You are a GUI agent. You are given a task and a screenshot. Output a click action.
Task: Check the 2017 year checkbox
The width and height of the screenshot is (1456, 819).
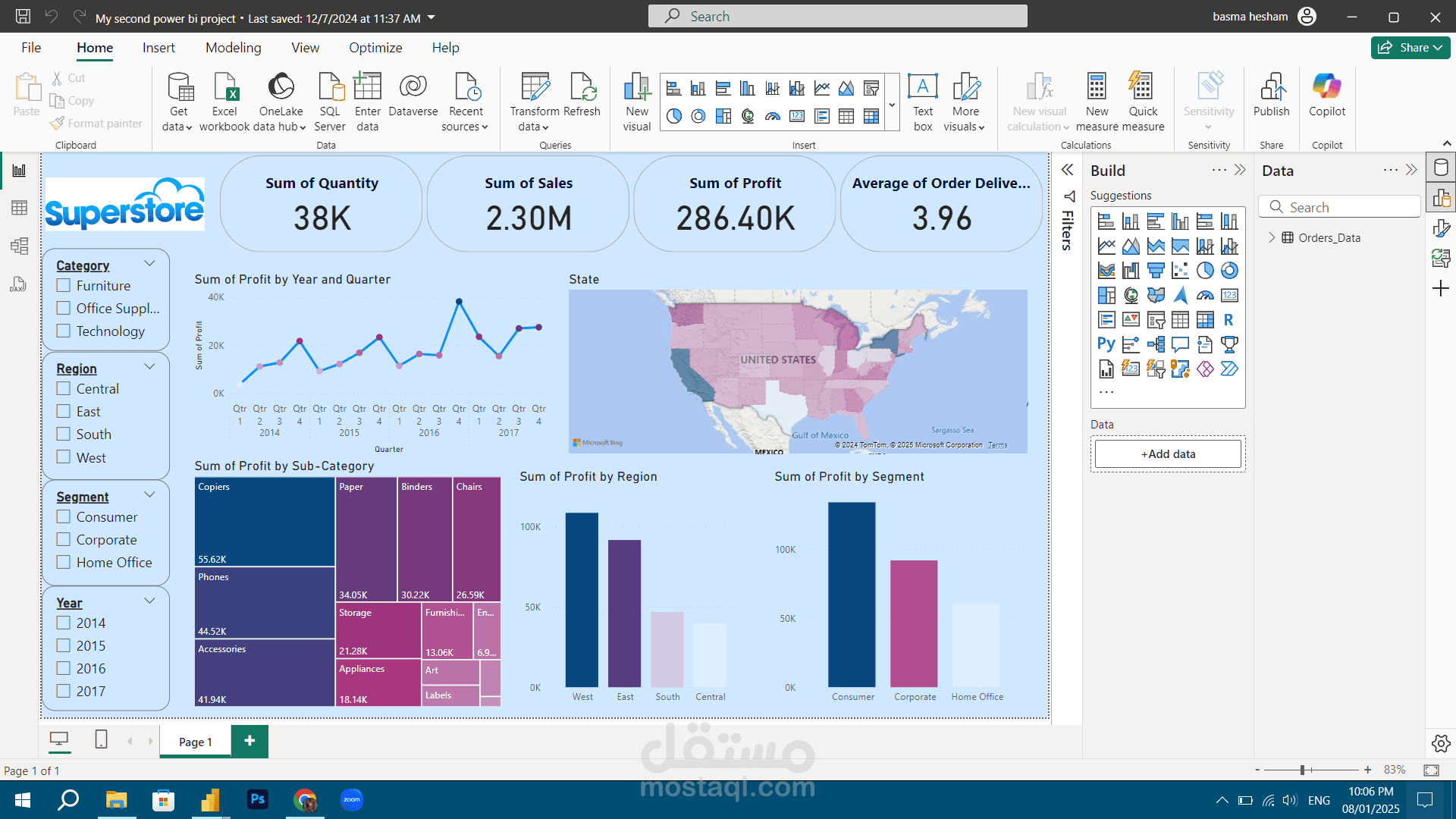point(64,691)
